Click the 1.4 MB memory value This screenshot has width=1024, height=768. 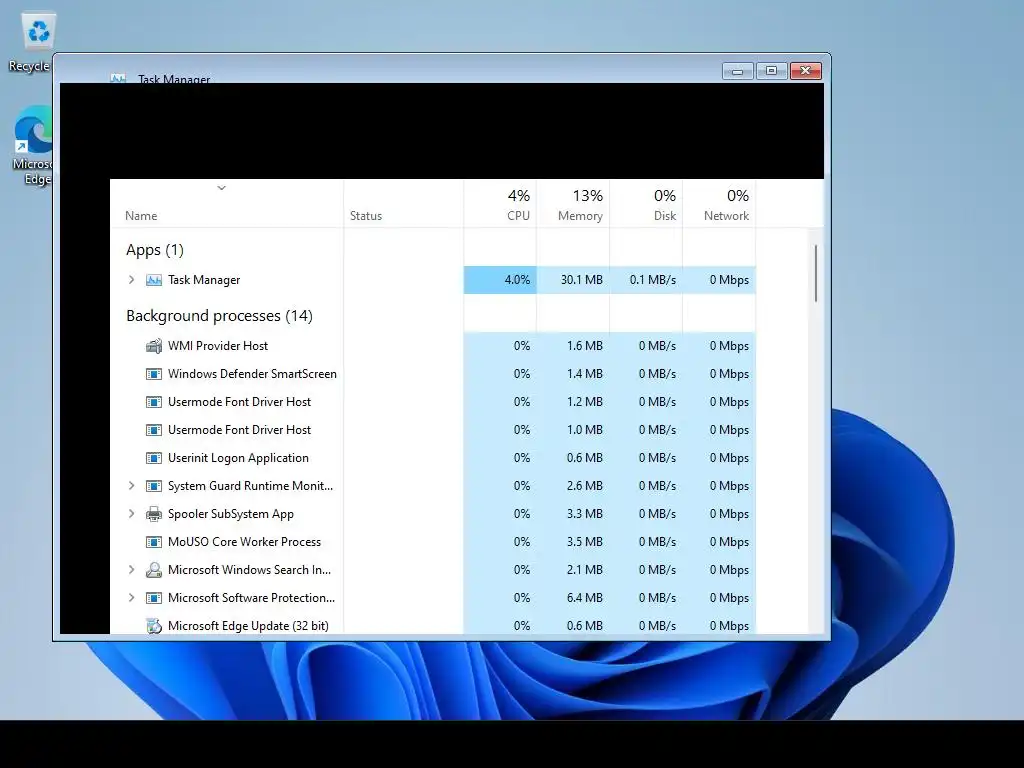pyautogui.click(x=584, y=374)
